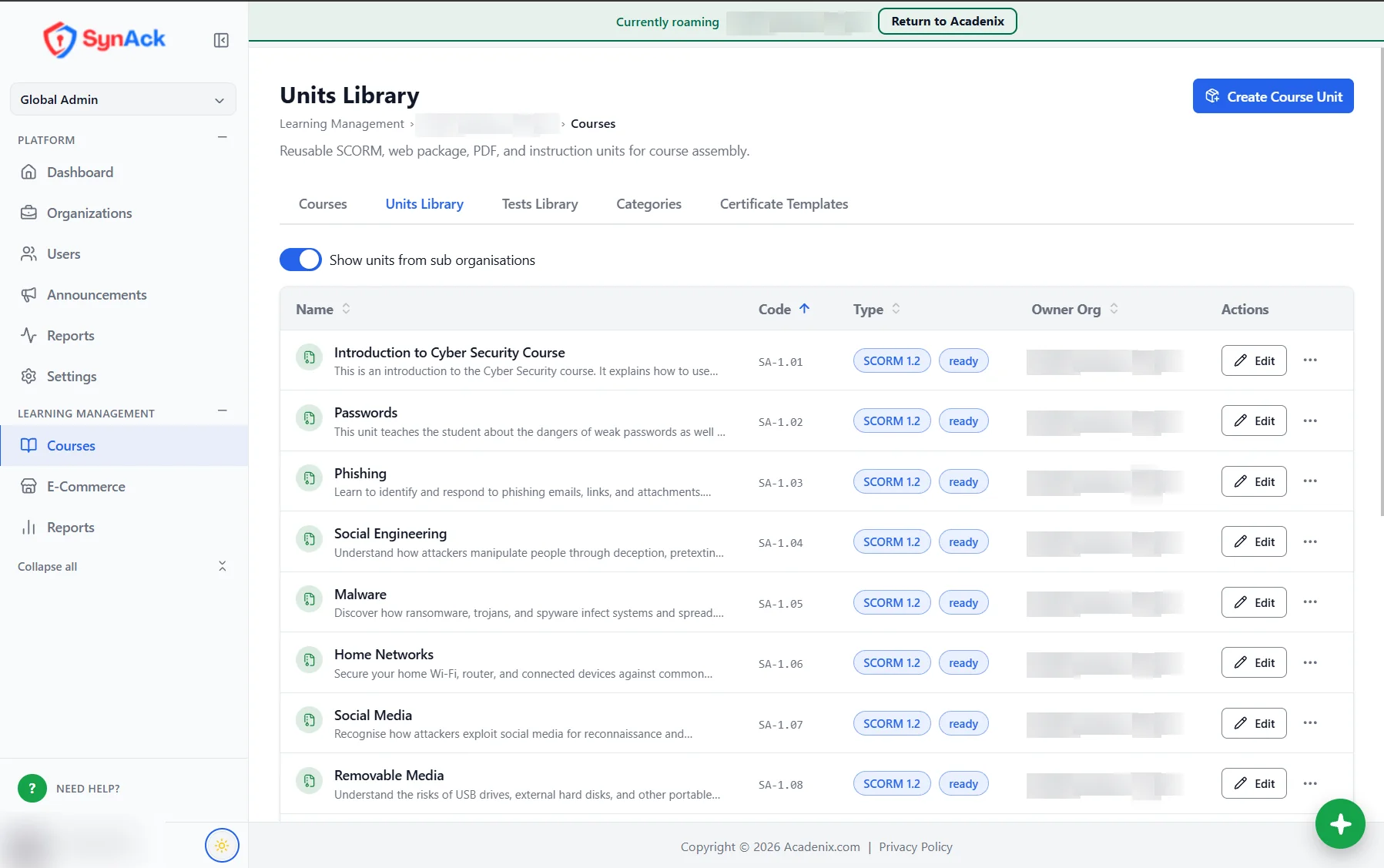Click the Home Networks unit title
The width and height of the screenshot is (1384, 868).
click(x=384, y=655)
